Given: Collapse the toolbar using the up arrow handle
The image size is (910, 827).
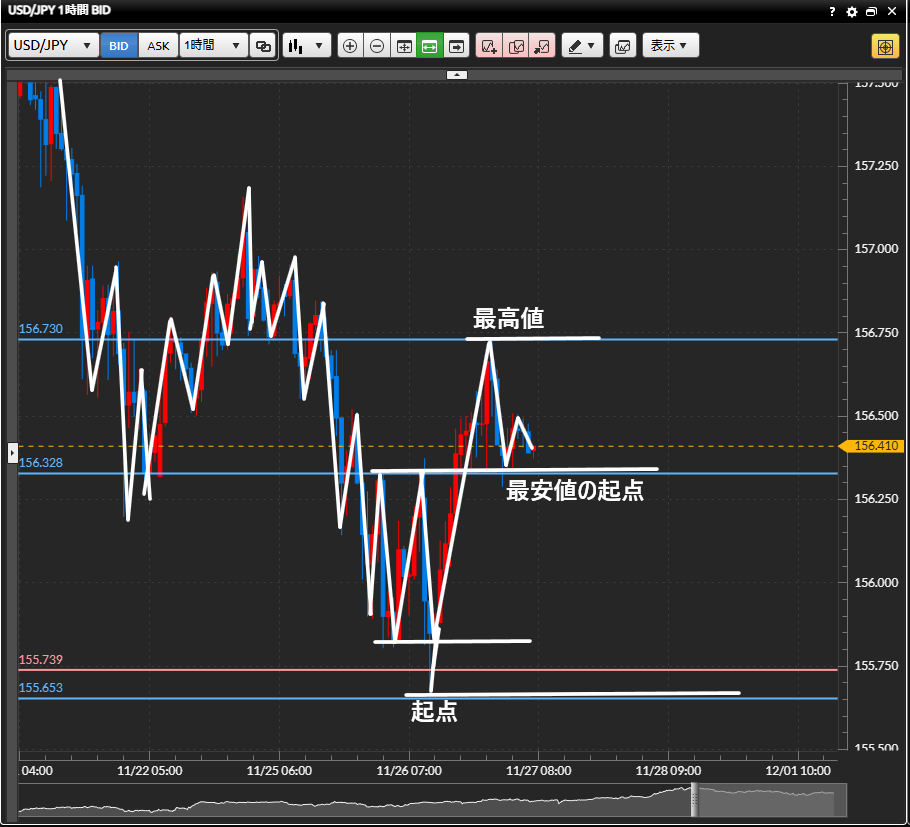Looking at the screenshot, I should coord(455,75).
